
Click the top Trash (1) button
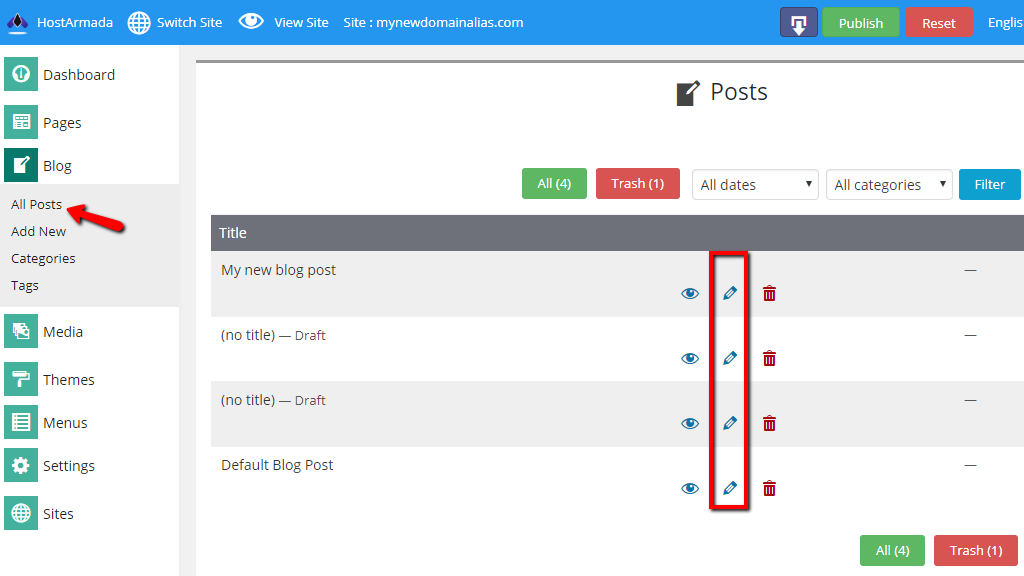637,184
